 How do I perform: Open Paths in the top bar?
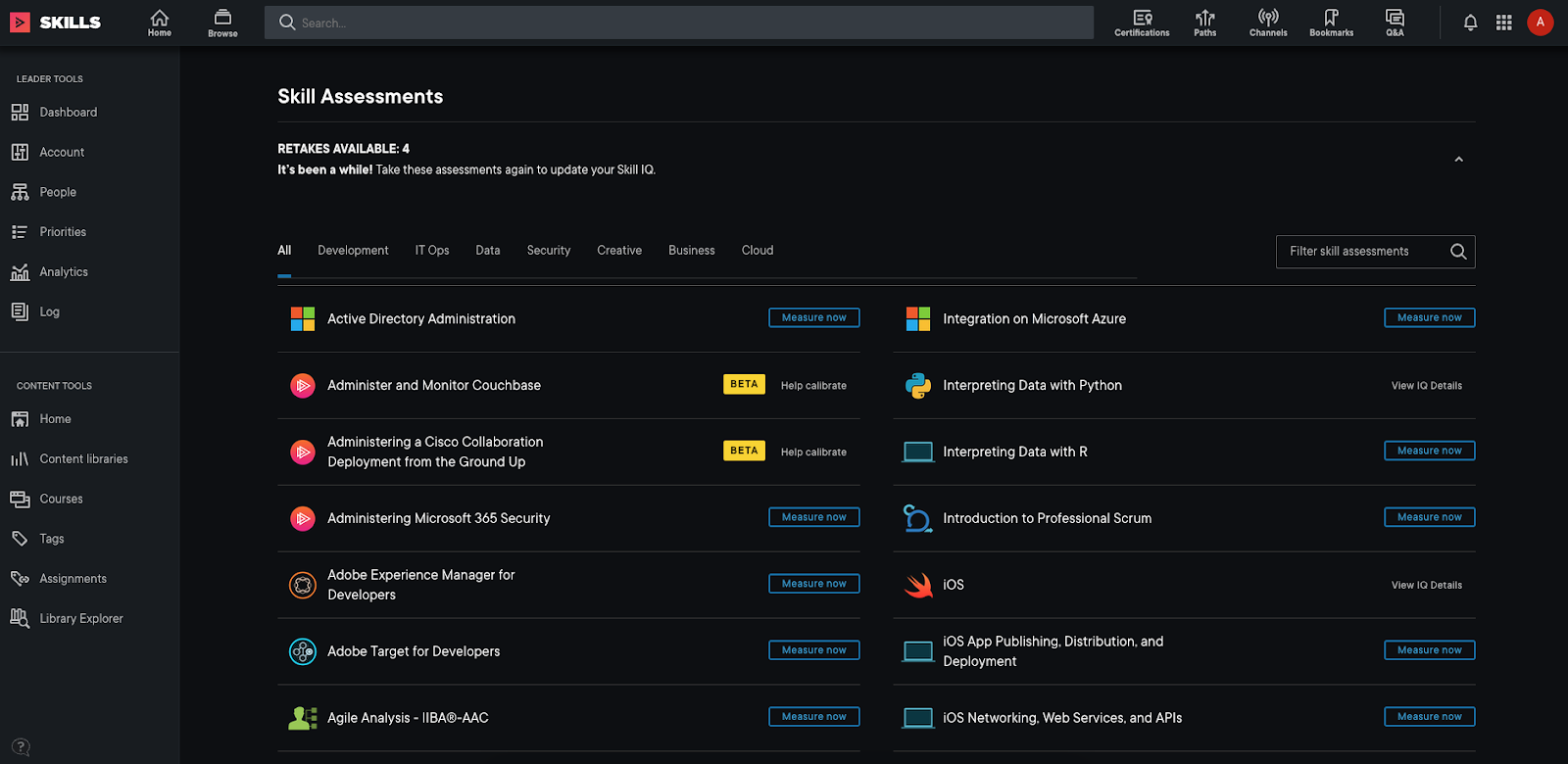point(1205,23)
